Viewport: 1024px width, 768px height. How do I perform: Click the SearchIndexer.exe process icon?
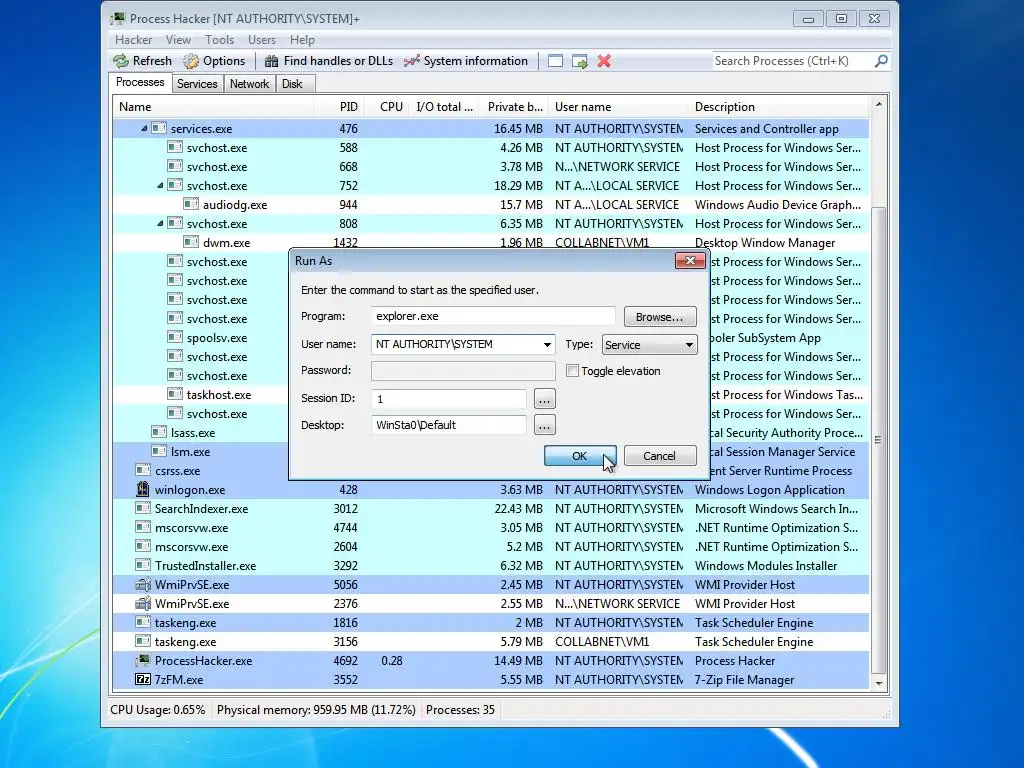pos(142,508)
